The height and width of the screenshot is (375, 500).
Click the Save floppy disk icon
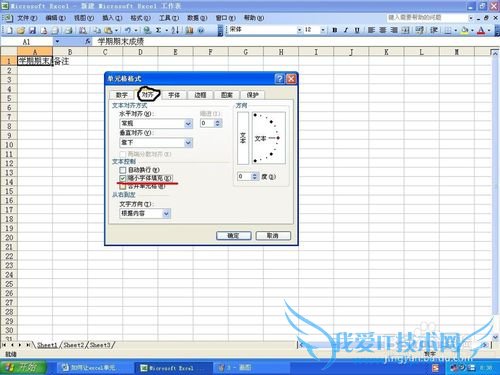coord(32,30)
